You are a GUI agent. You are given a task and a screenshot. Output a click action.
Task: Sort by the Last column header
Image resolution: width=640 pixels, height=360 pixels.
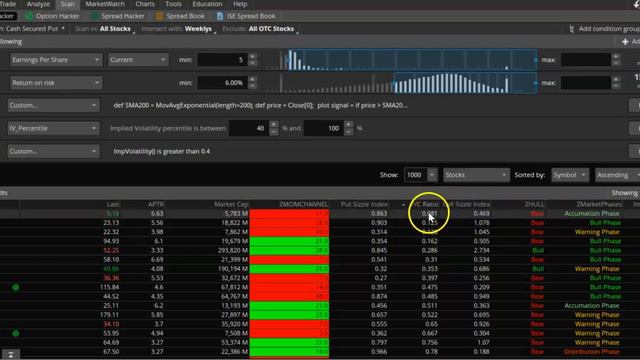coord(113,204)
